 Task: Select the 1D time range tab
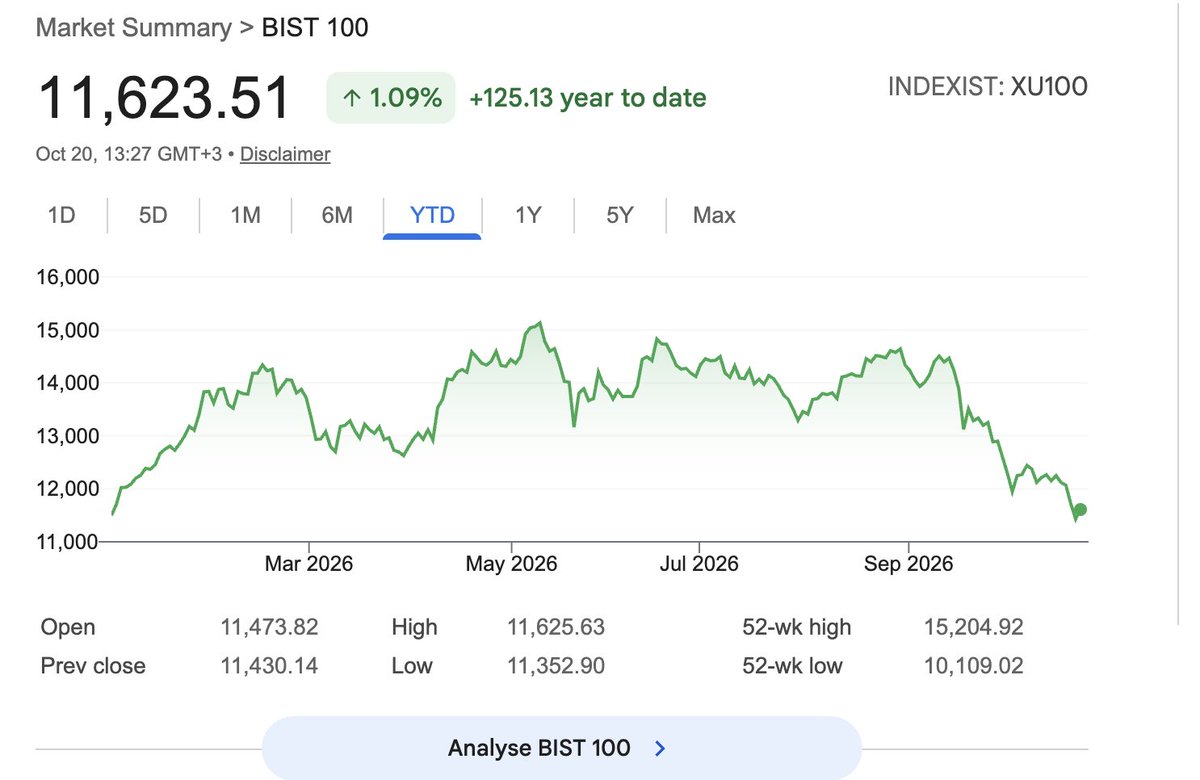(x=62, y=215)
